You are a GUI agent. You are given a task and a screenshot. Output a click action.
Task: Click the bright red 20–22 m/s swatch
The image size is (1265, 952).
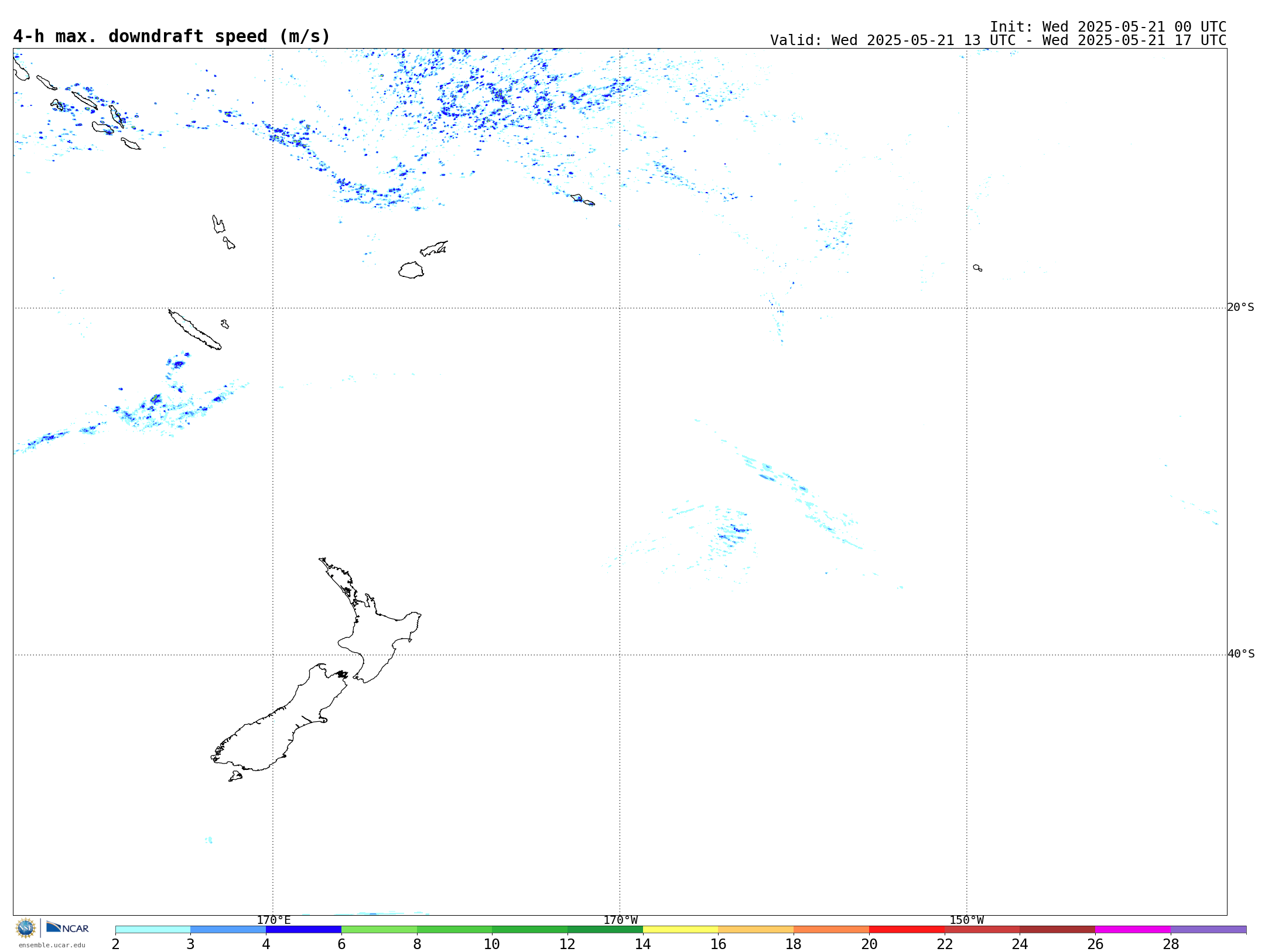pos(907,929)
